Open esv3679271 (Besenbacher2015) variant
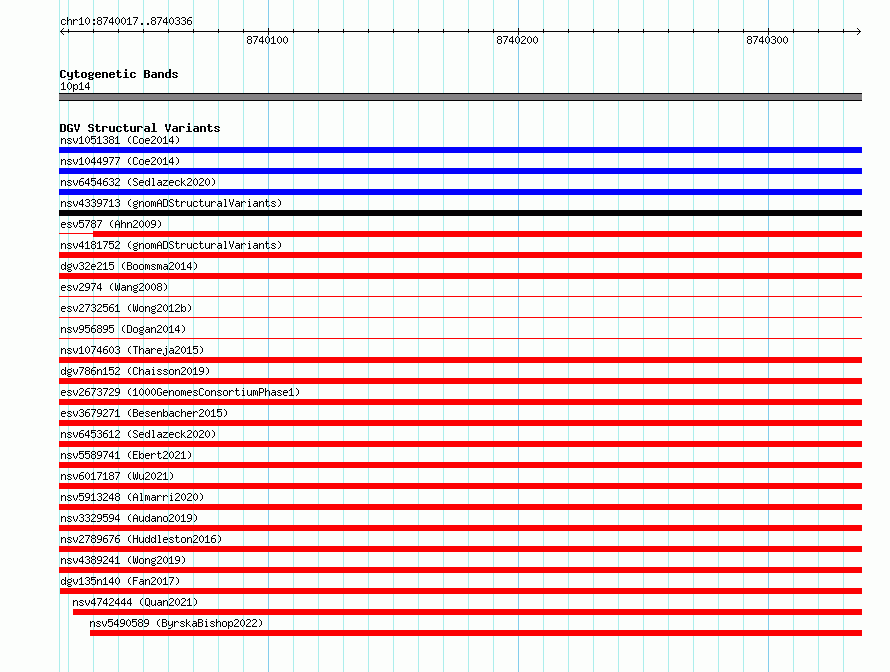890x672 pixels. [x=144, y=413]
